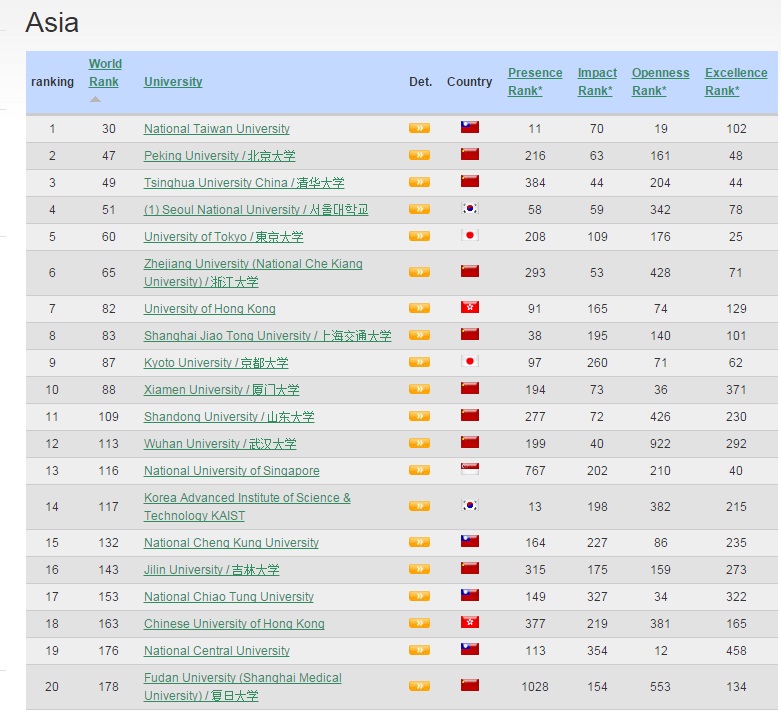The width and height of the screenshot is (781, 710).
Task: Open Shandong University link
Action: coord(229,416)
